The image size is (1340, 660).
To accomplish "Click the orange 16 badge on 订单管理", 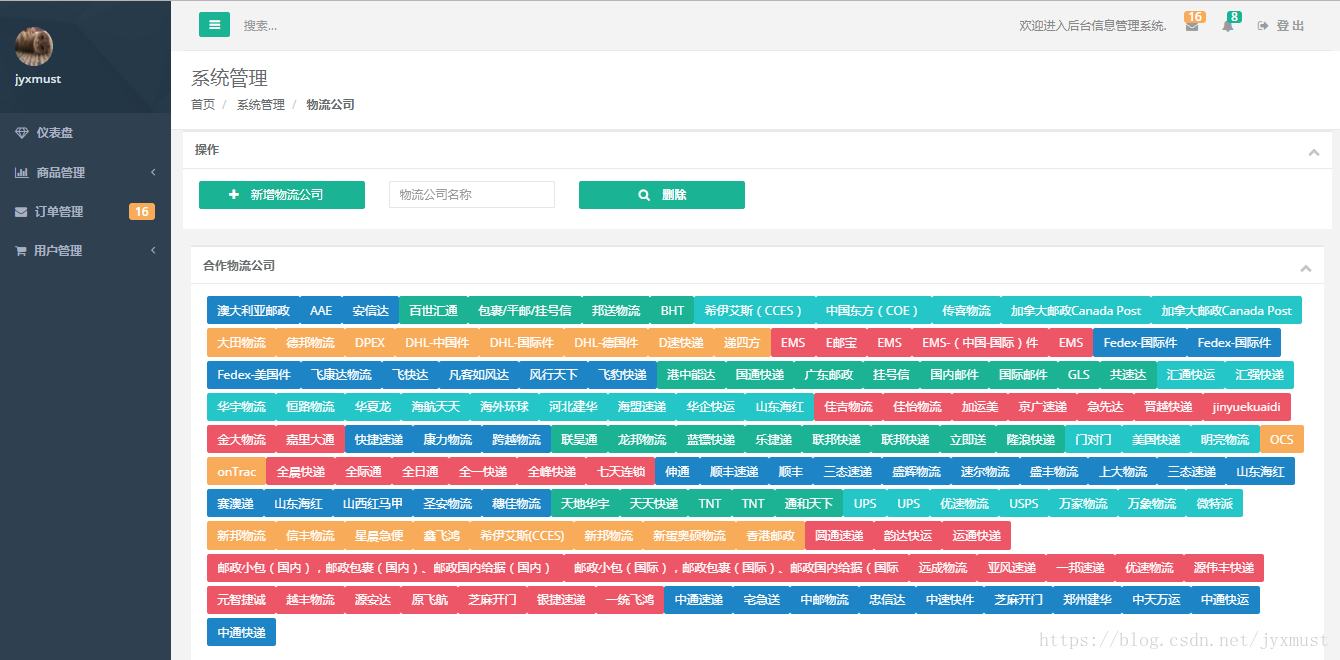I will click(142, 211).
